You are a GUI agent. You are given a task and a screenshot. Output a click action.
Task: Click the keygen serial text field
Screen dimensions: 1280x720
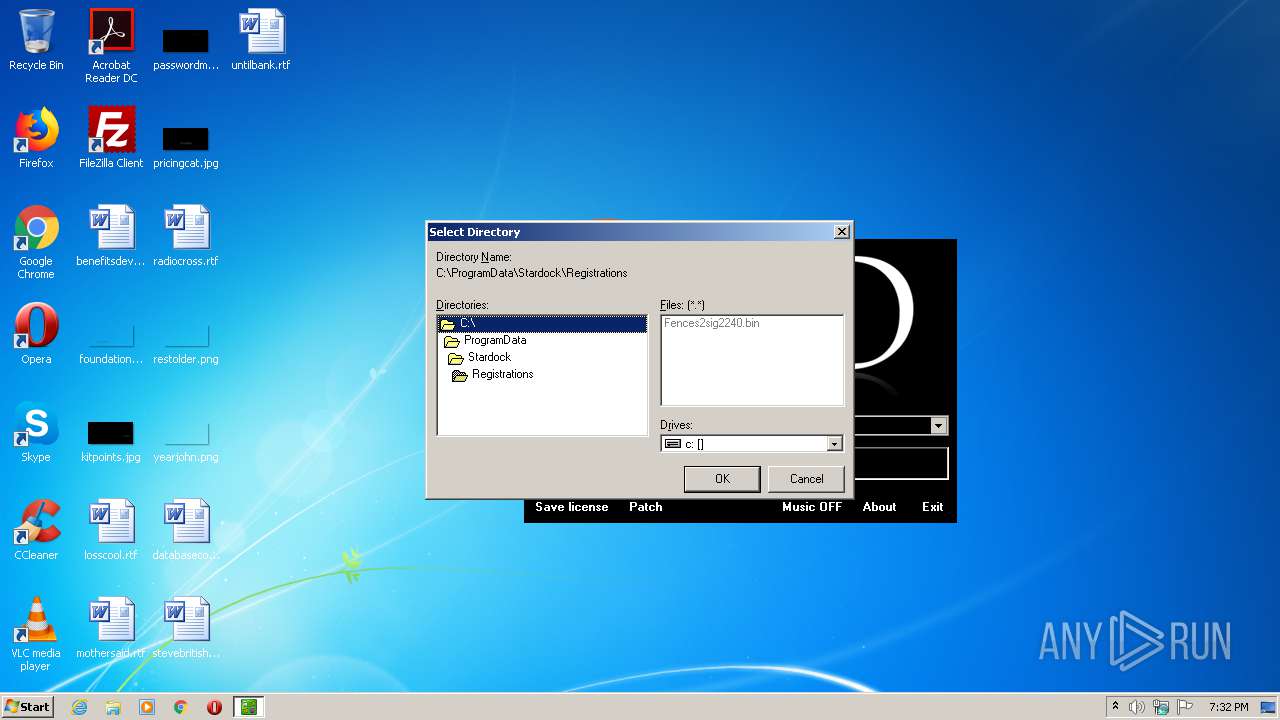[x=900, y=463]
